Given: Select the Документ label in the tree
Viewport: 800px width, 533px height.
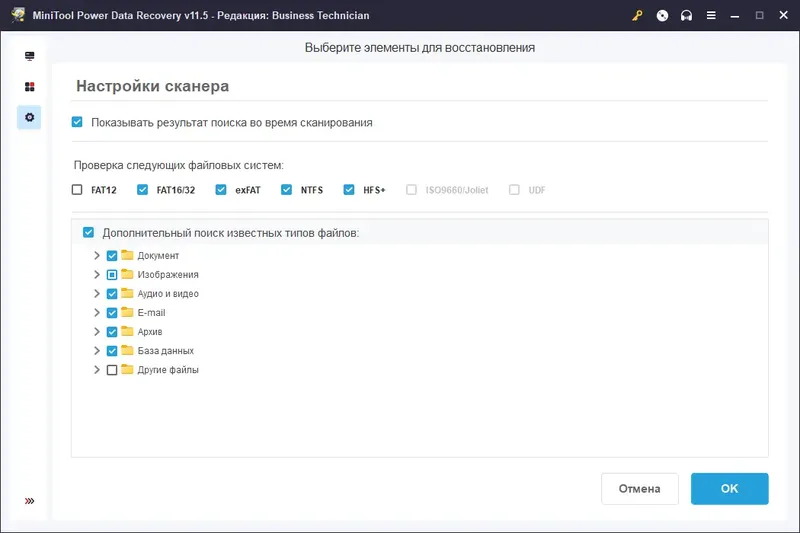Looking at the screenshot, I should (x=158, y=256).
